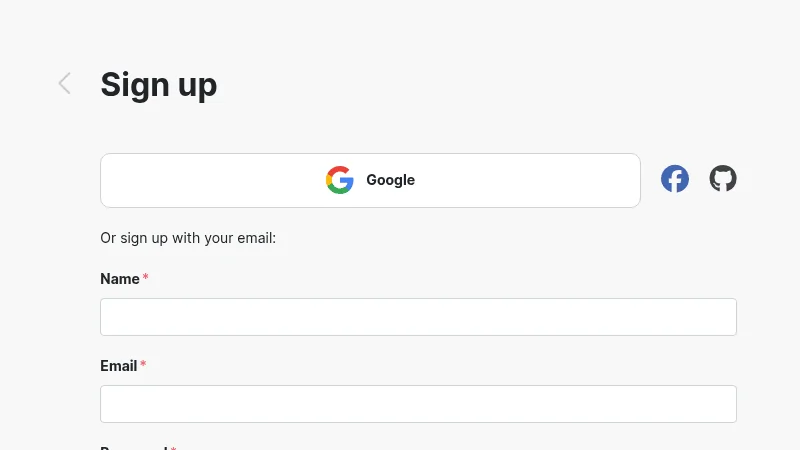This screenshot has width=800, height=450.
Task: Go back using the left chevron arrow
Action: (x=64, y=84)
